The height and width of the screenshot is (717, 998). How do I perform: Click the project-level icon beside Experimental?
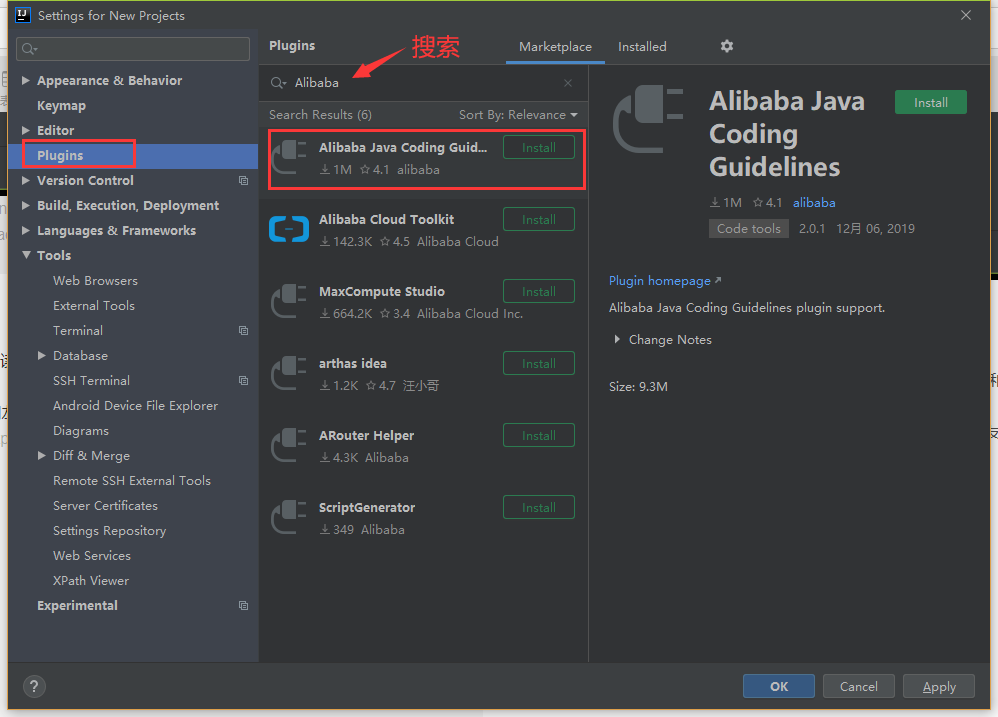(x=243, y=606)
